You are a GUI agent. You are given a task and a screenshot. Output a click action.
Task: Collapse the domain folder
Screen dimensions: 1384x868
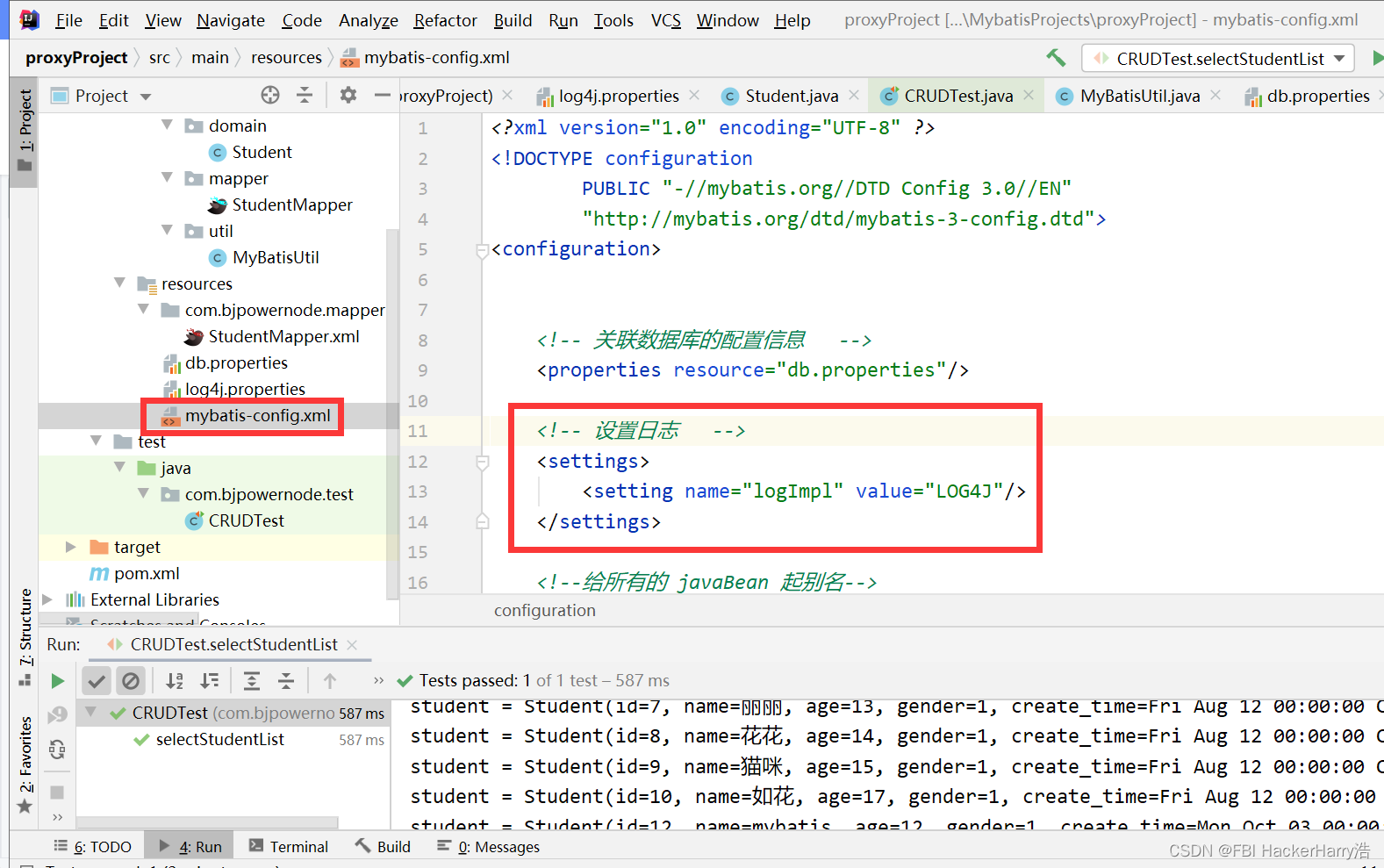[167, 126]
